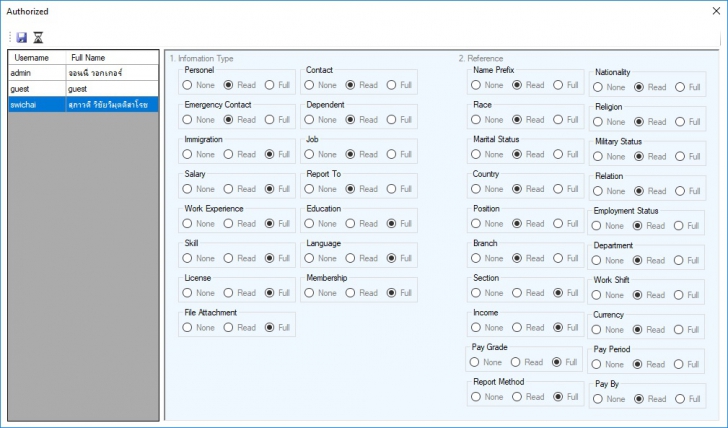Image resolution: width=728 pixels, height=428 pixels.
Task: Set Religion to Full
Action: tap(689, 122)
